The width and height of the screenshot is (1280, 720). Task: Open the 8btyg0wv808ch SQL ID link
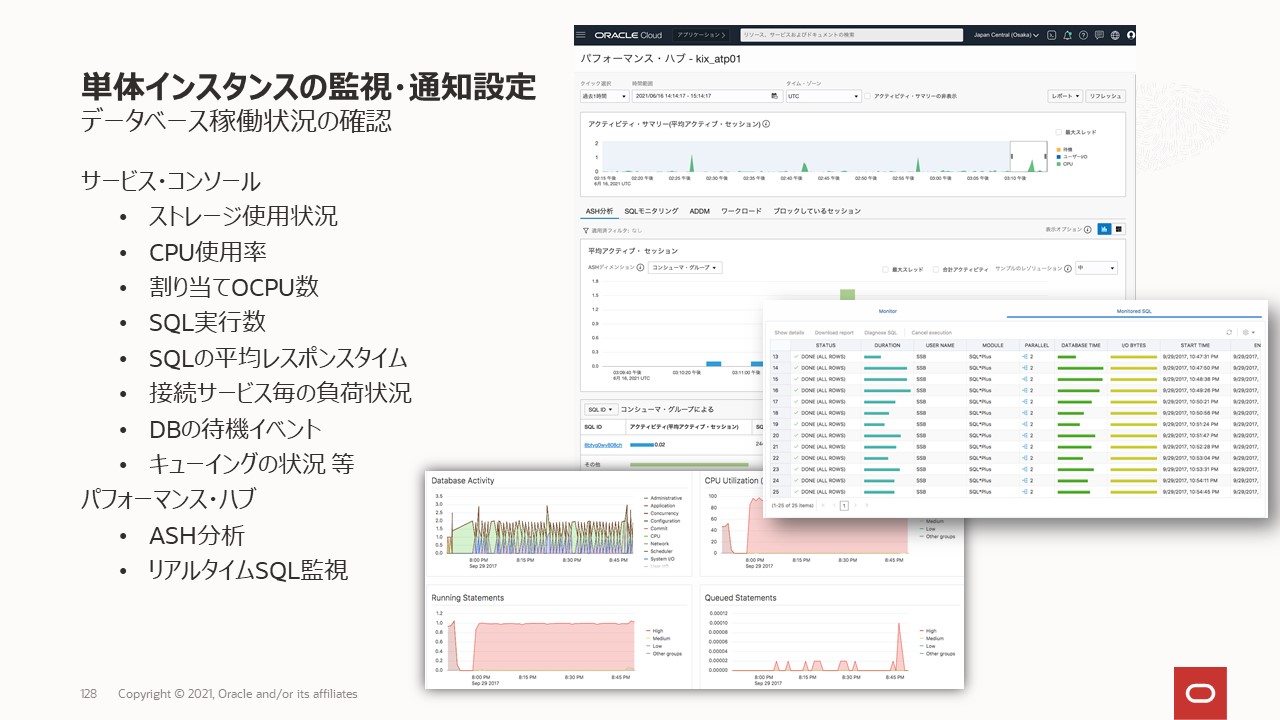click(x=603, y=445)
